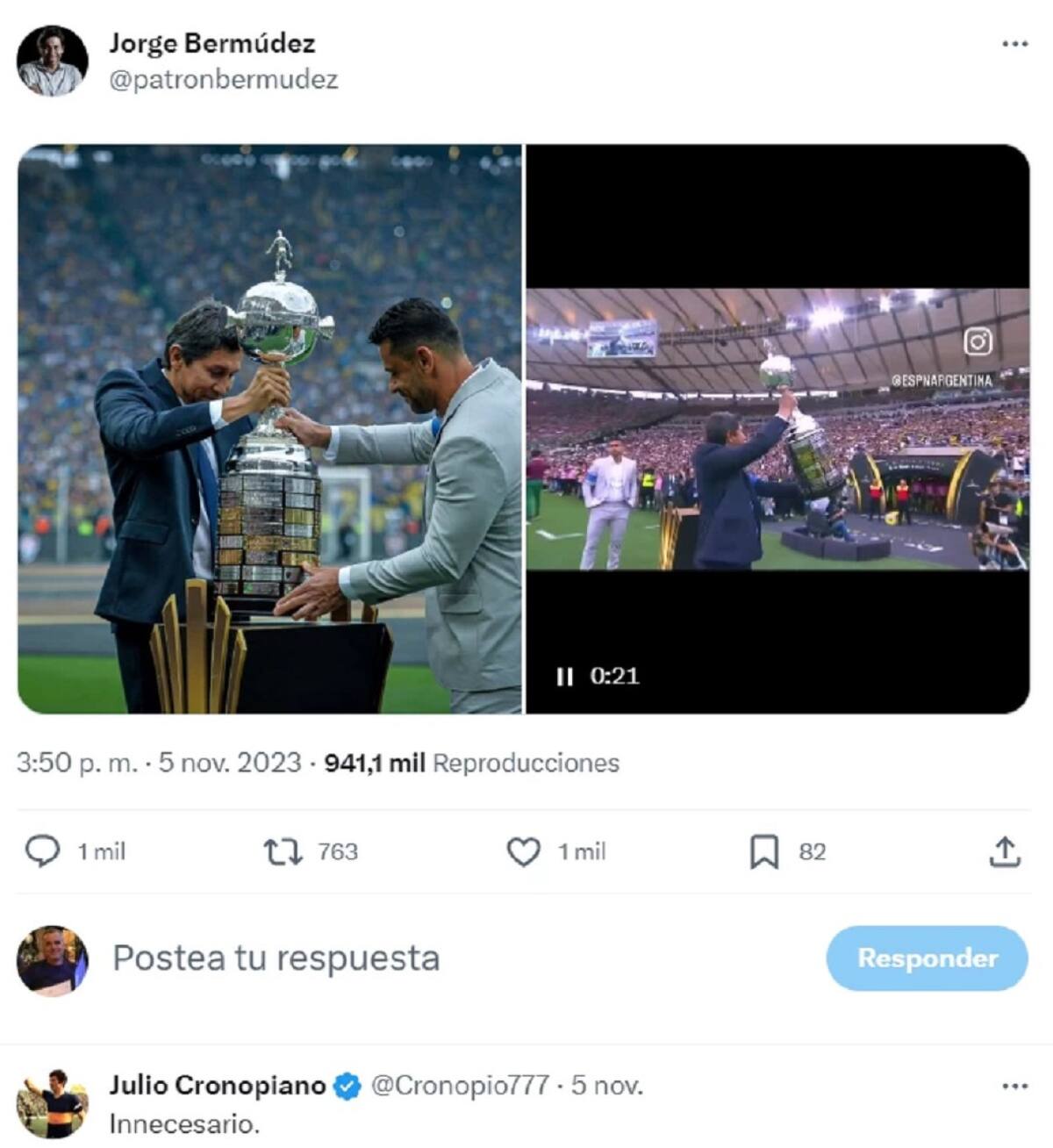Viewport: 1053px width, 1148px height.
Task: Click the 941,1 mil Reproducciones view count
Action: click(x=472, y=763)
